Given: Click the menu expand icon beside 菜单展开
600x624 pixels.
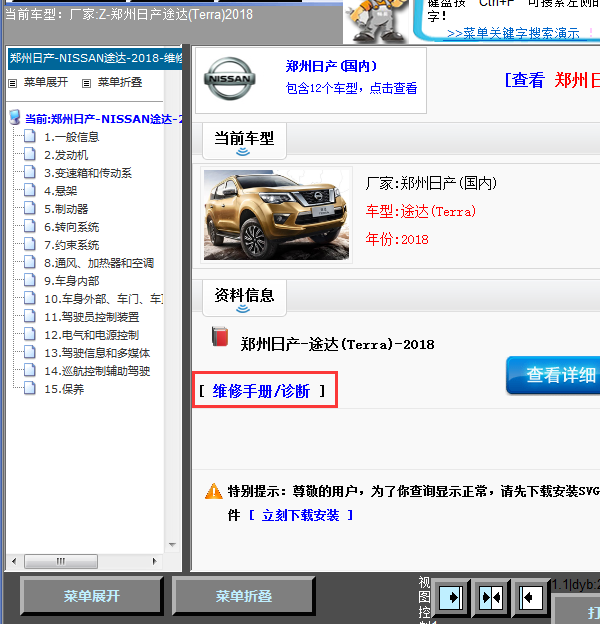Looking at the screenshot, I should click(x=13, y=83).
